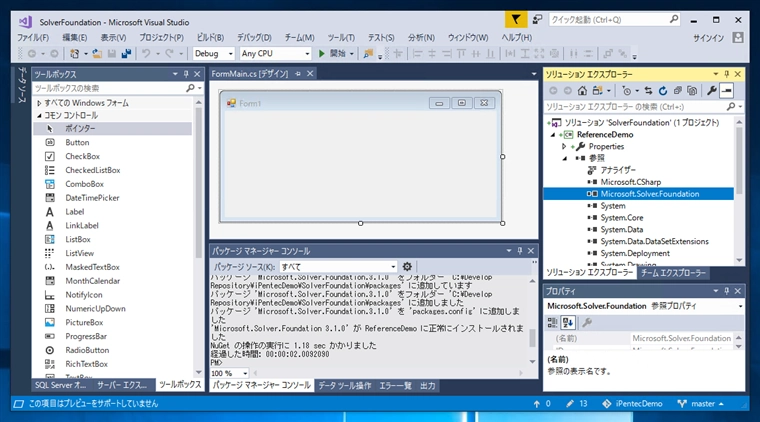Click the Refresh icon in Solution Explorer
This screenshot has width=760, height=422.
pos(663,91)
